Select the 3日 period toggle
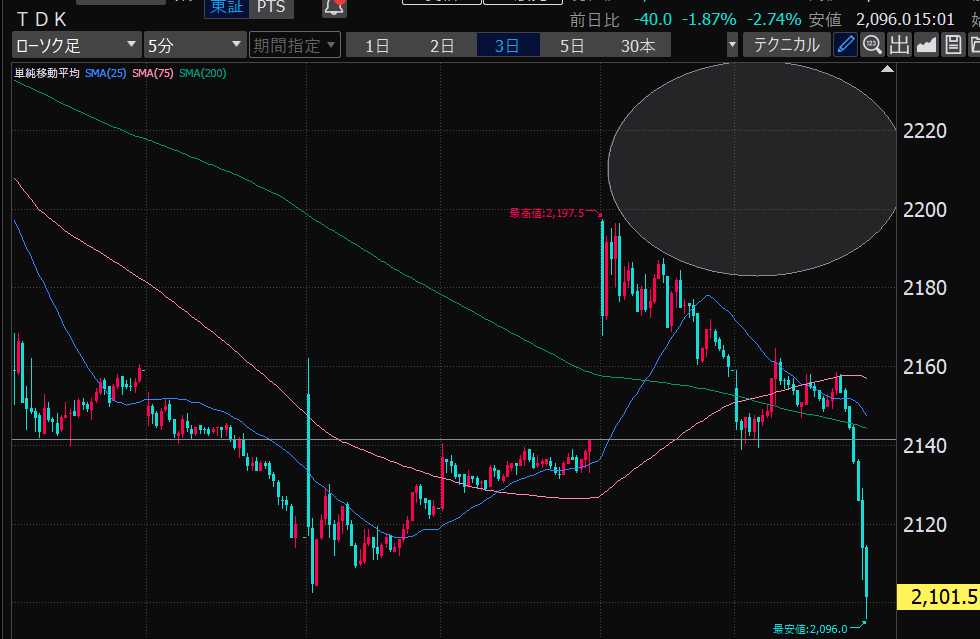Viewport: 980px width, 639px height. (507, 45)
